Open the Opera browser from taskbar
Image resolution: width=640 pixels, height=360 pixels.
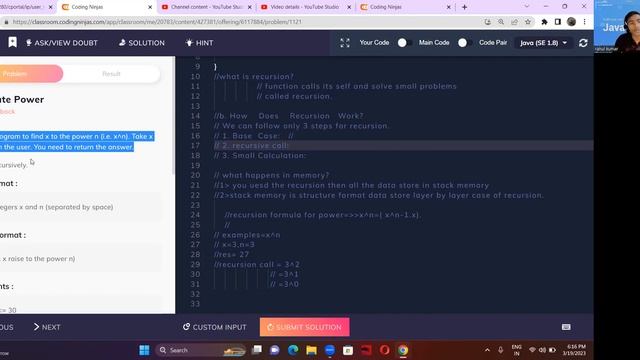click(x=384, y=350)
